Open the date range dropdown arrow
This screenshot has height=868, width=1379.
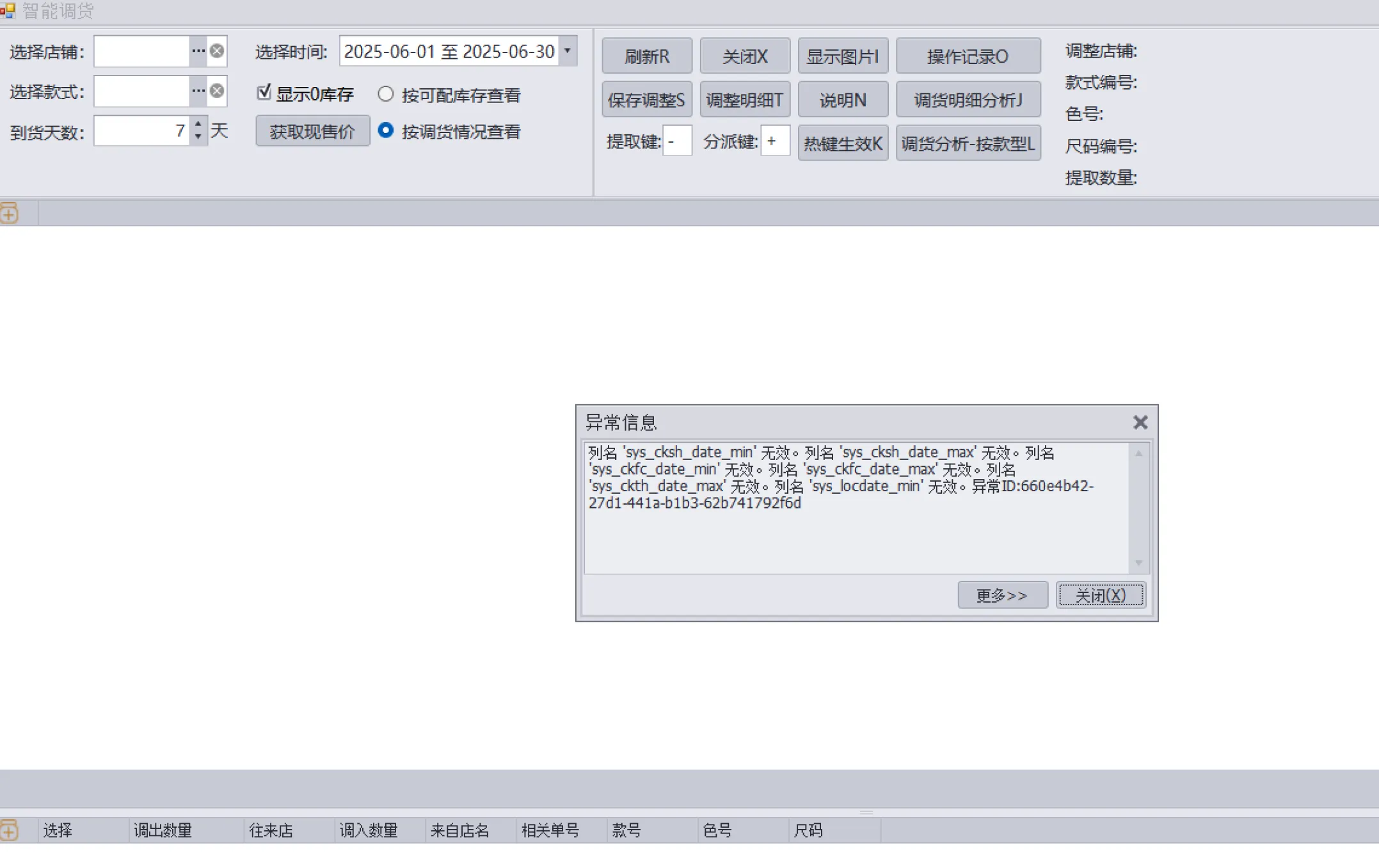pyautogui.click(x=567, y=51)
